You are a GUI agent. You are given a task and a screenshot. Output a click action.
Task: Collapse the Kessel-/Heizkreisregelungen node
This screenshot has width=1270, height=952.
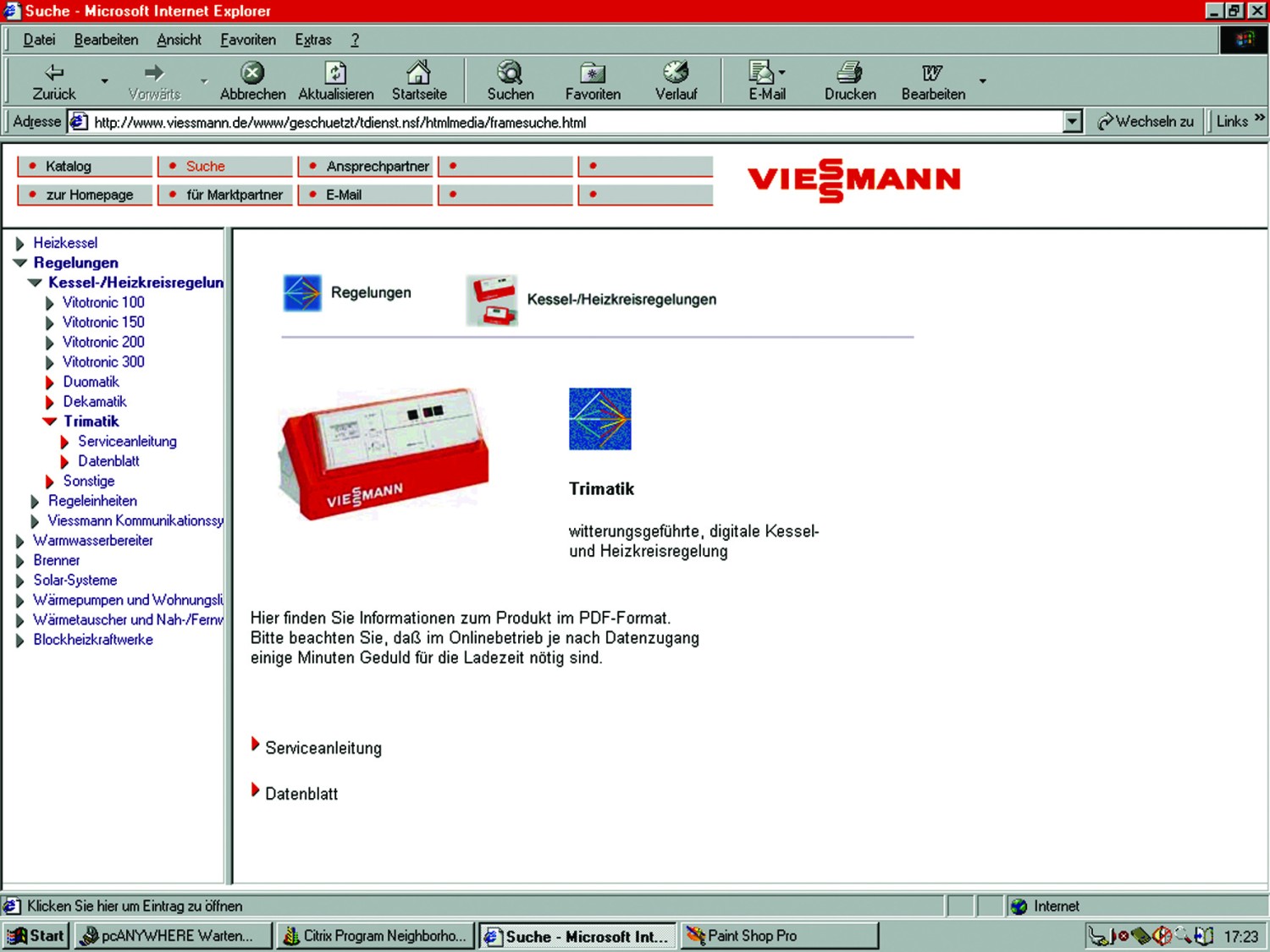pos(35,283)
